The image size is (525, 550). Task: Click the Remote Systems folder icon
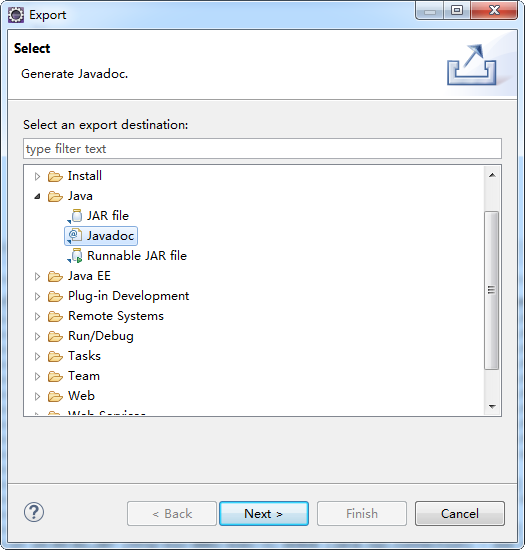(x=55, y=316)
